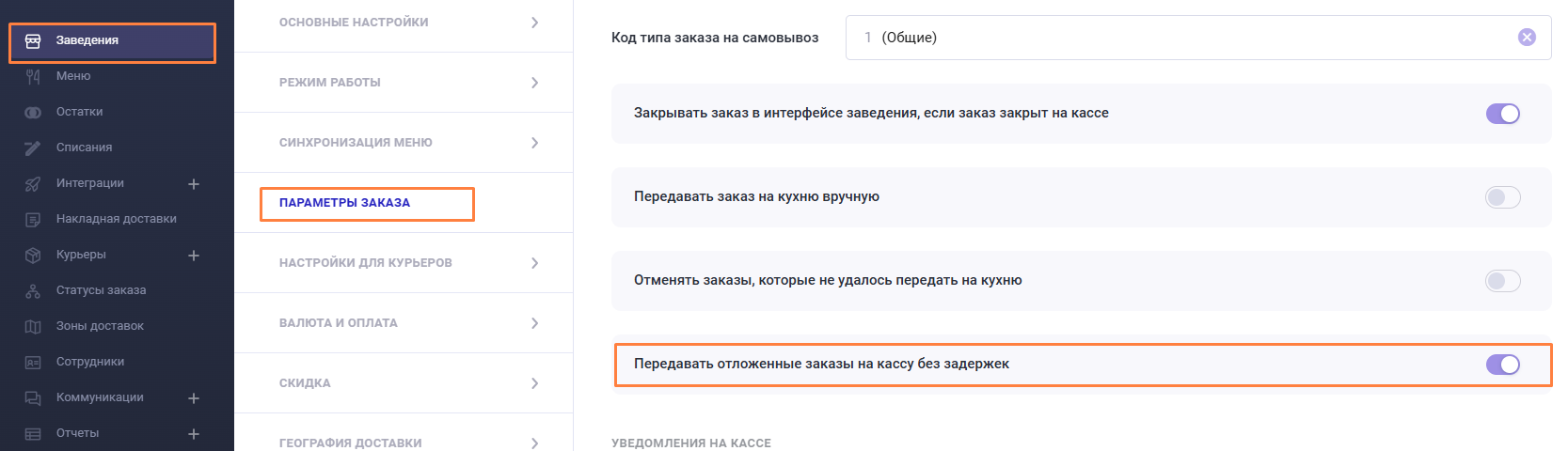Disable closing order when closed at cashier
Viewport: 1568px width, 451px height.
point(1502,114)
